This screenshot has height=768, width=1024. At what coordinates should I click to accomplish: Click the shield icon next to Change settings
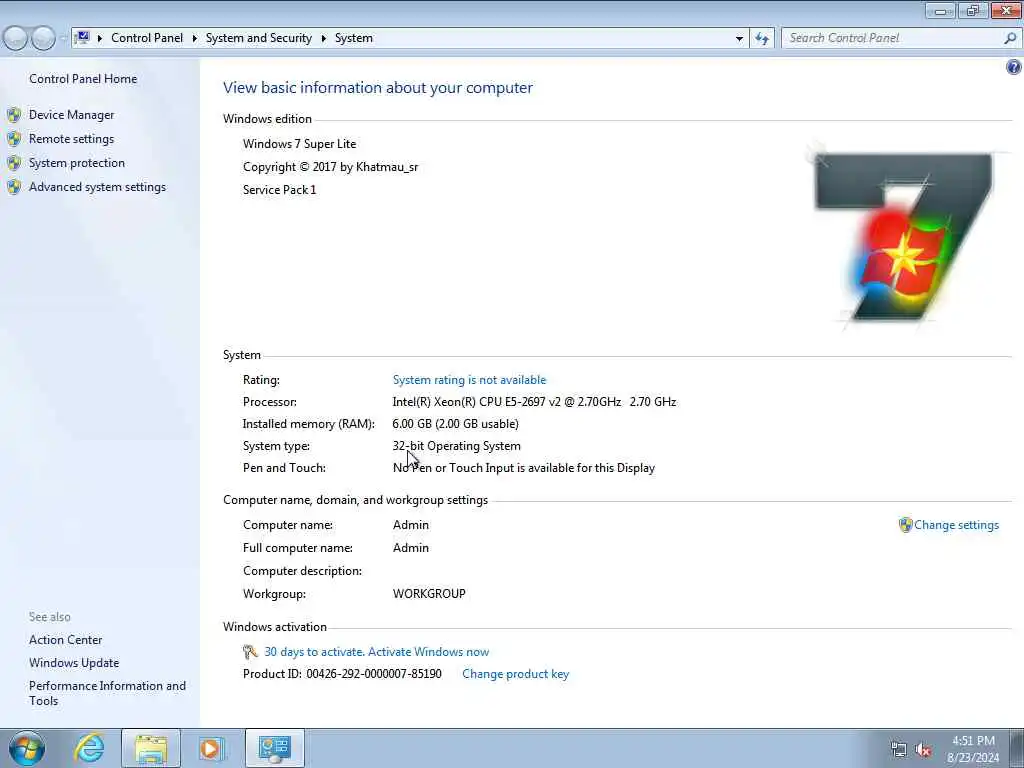[905, 525]
